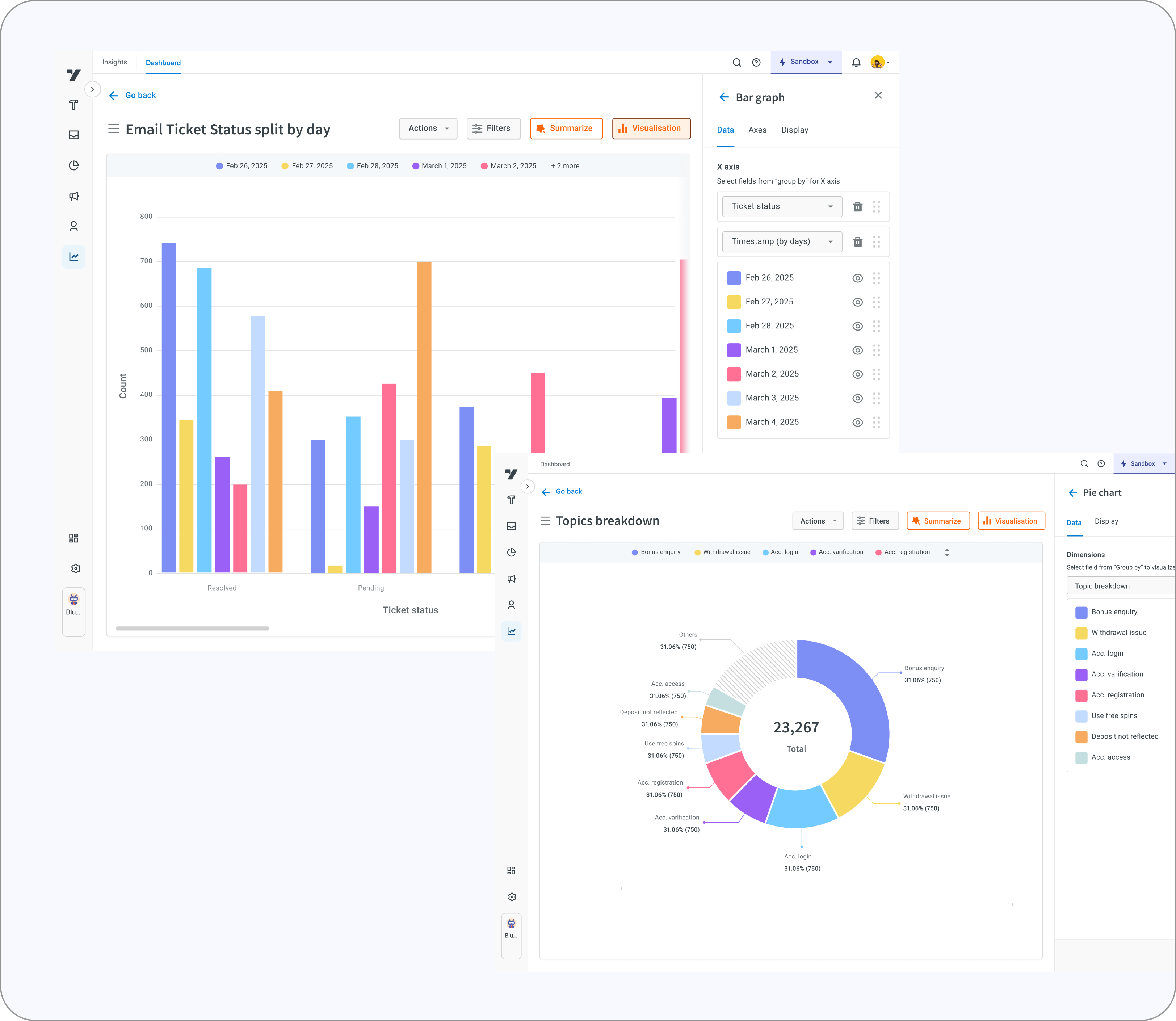
Task: Click the search magnifier icon in top bar
Action: 737,63
